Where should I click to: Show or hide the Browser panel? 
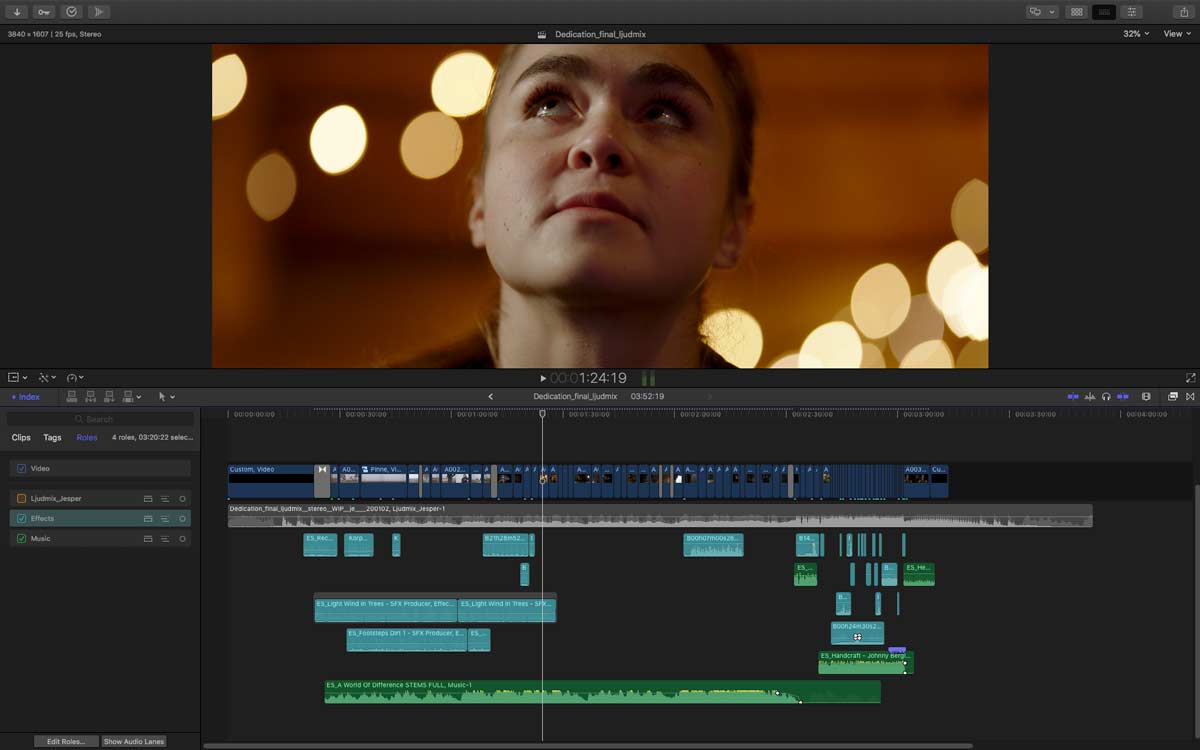pyautogui.click(x=1076, y=12)
